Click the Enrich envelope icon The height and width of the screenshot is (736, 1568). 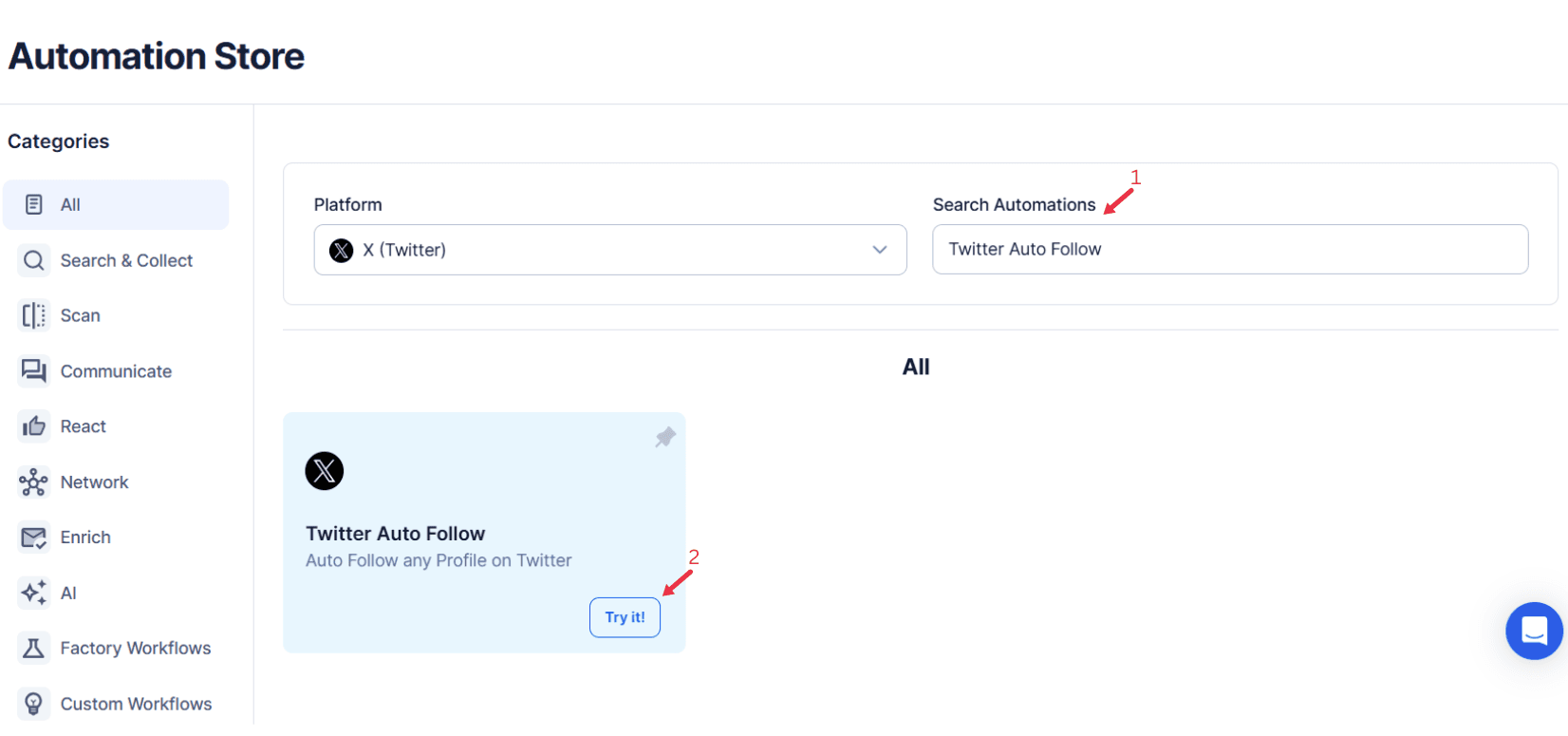33,537
